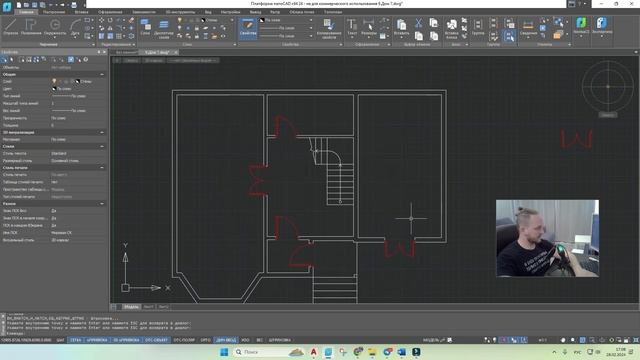Close the 6.Дом 7.dwg document tab
This screenshot has height=360, width=640.
[x=176, y=52]
